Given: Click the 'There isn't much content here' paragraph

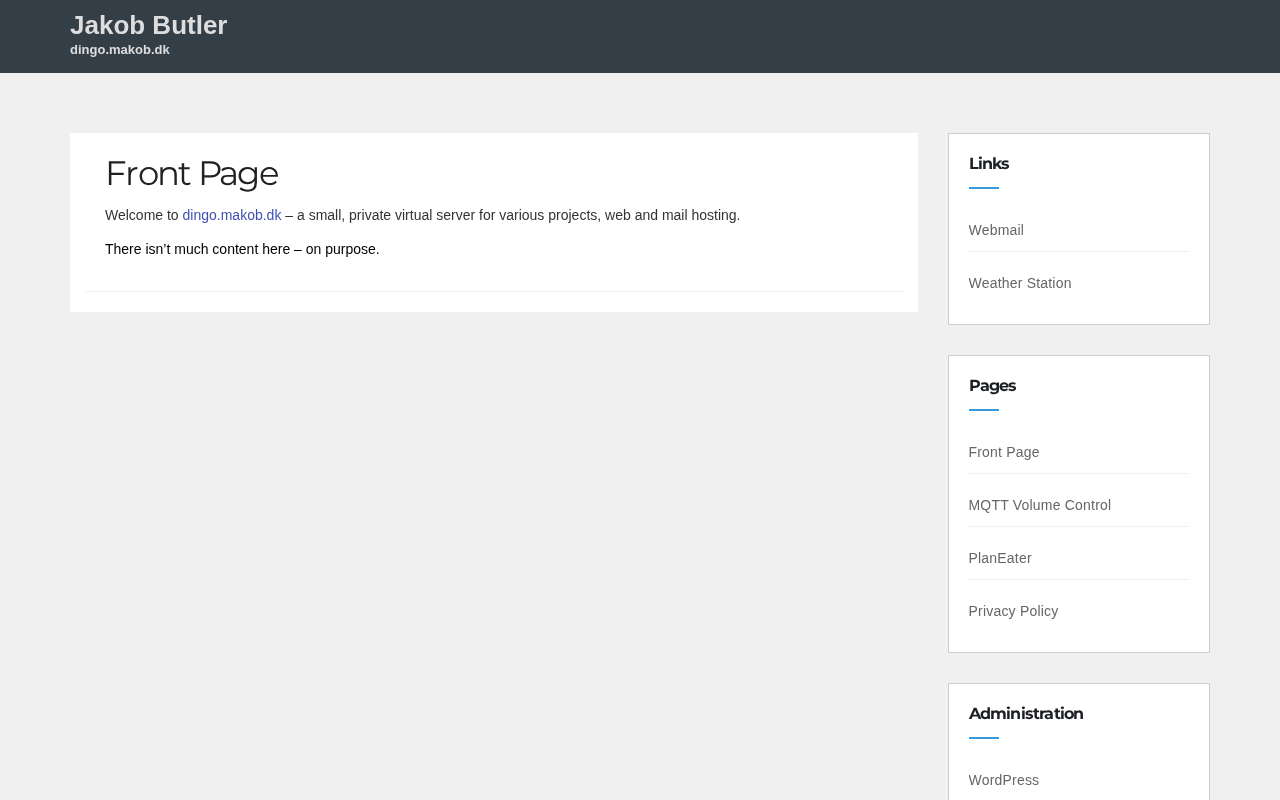Looking at the screenshot, I should (x=242, y=249).
